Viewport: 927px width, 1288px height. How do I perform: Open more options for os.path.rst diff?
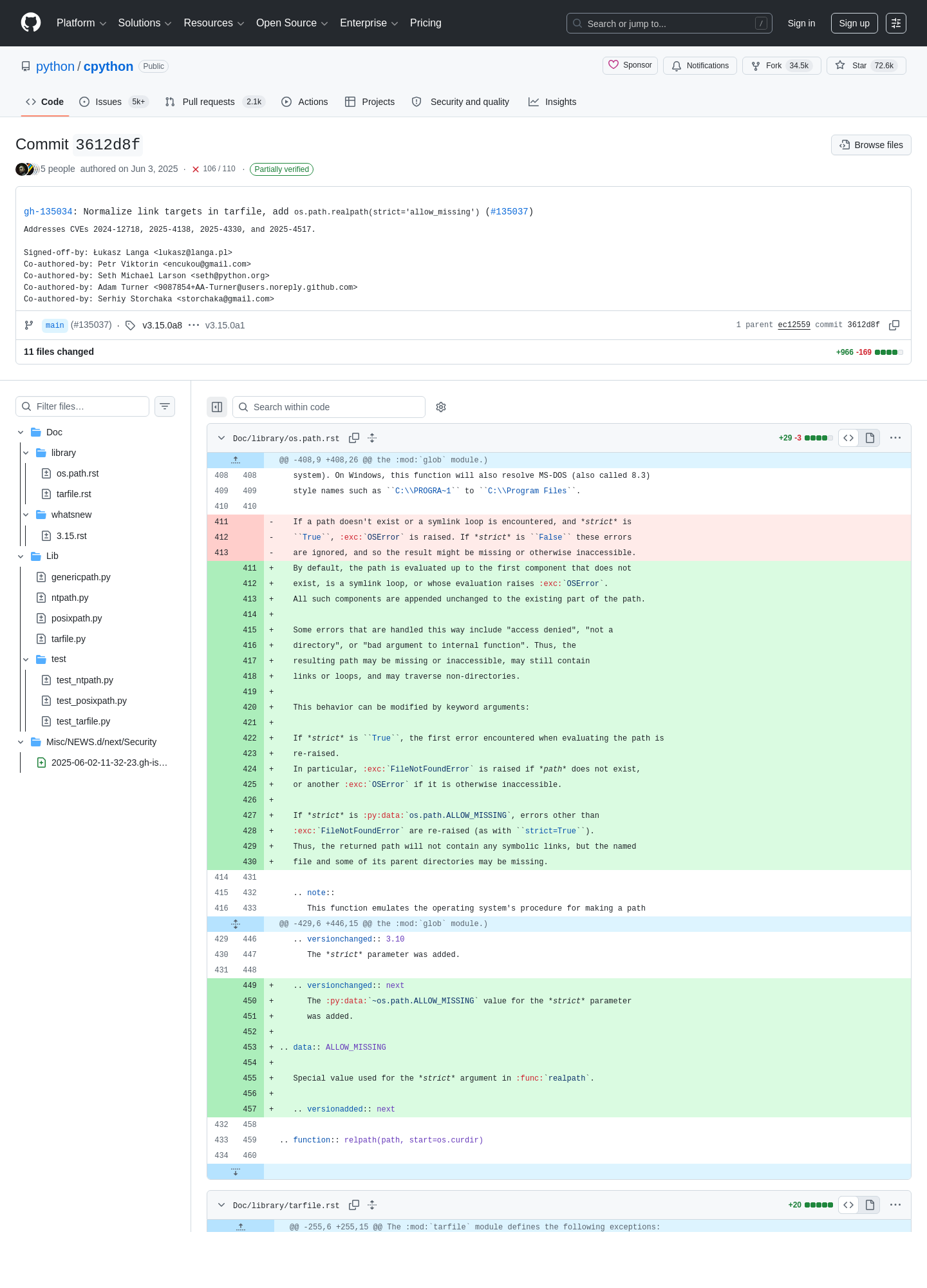(895, 438)
